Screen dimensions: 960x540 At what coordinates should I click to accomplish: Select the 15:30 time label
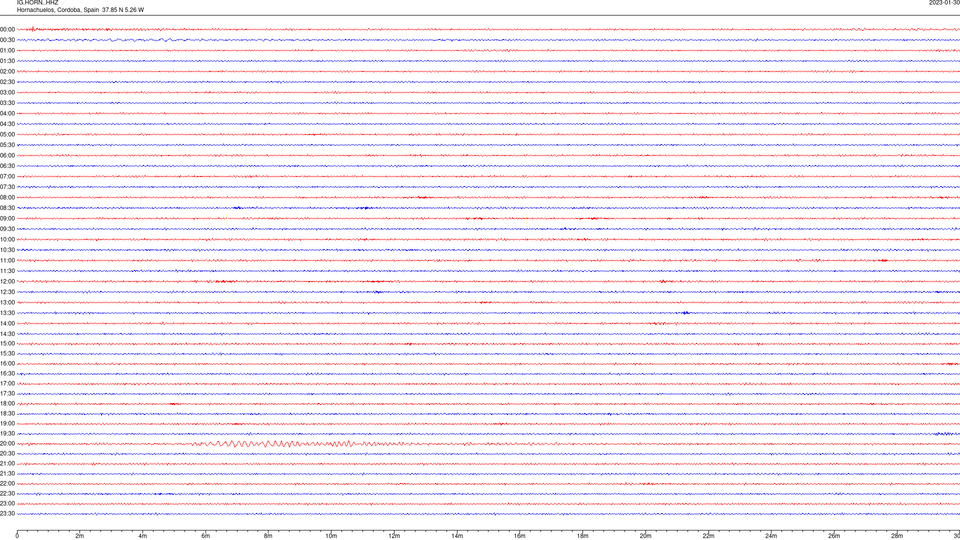pos(7,354)
